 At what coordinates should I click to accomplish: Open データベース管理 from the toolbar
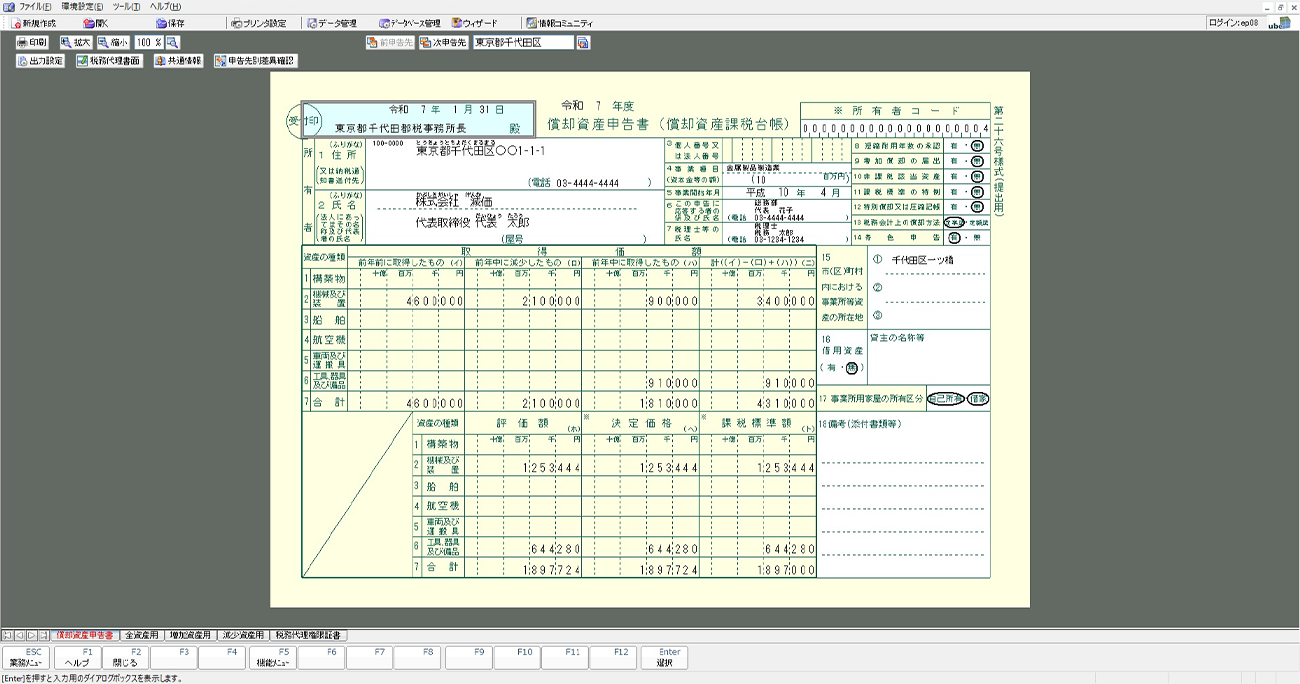[x=410, y=23]
